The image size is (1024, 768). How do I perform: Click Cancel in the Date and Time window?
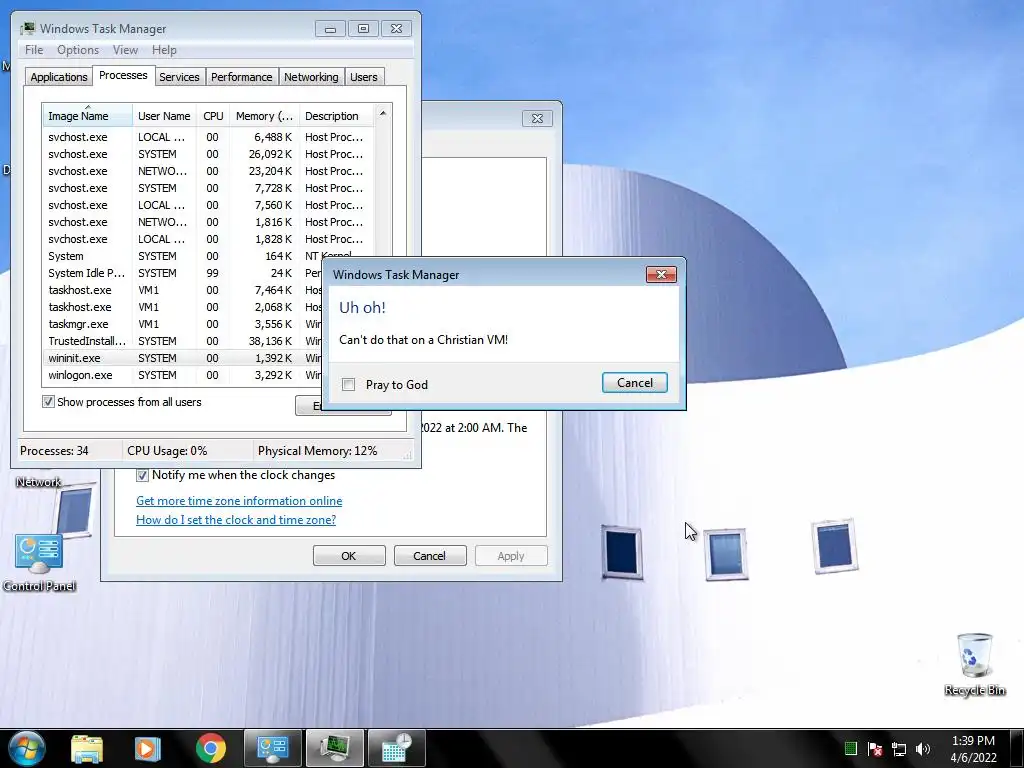point(429,556)
